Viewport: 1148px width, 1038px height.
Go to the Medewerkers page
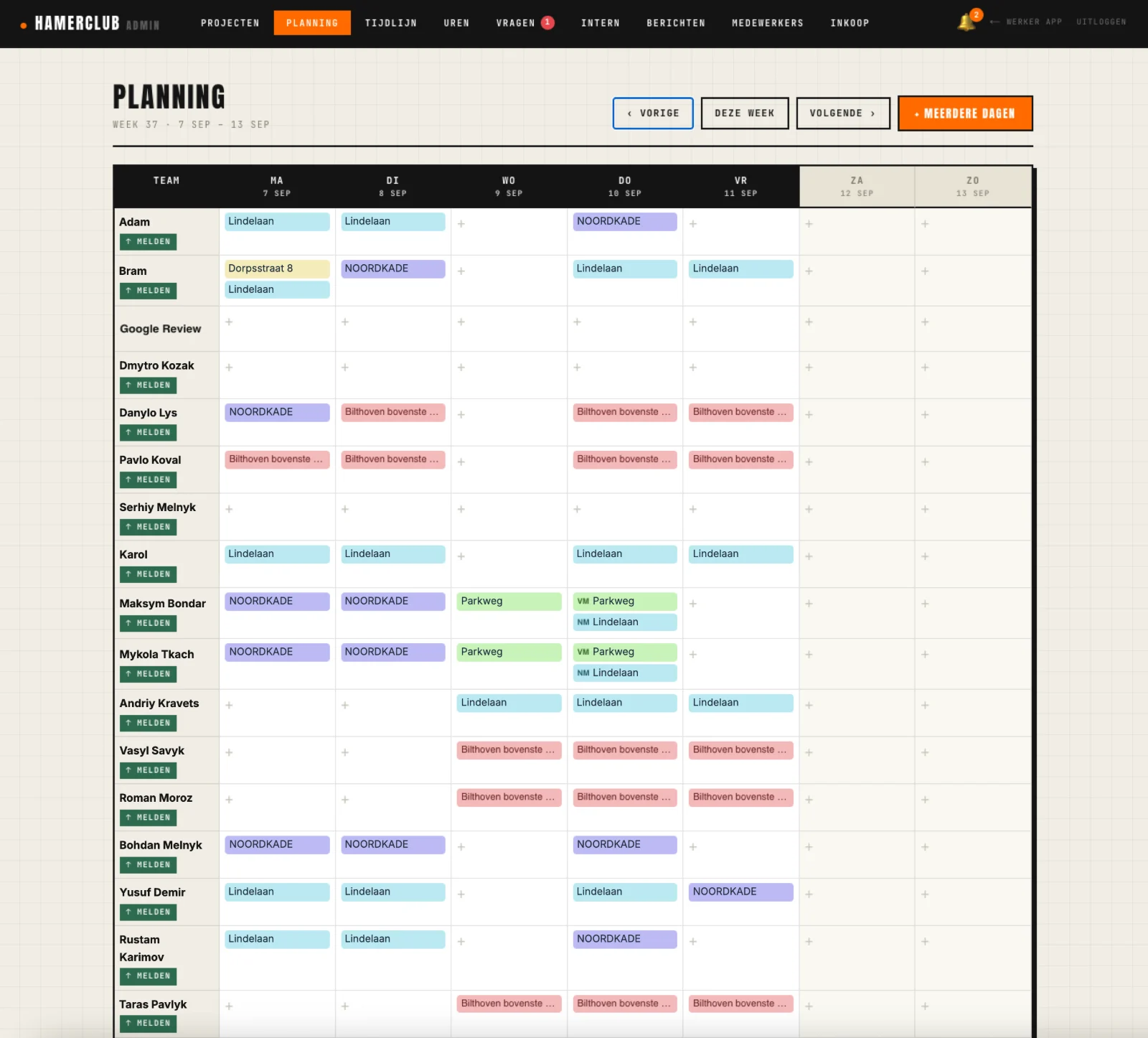768,23
